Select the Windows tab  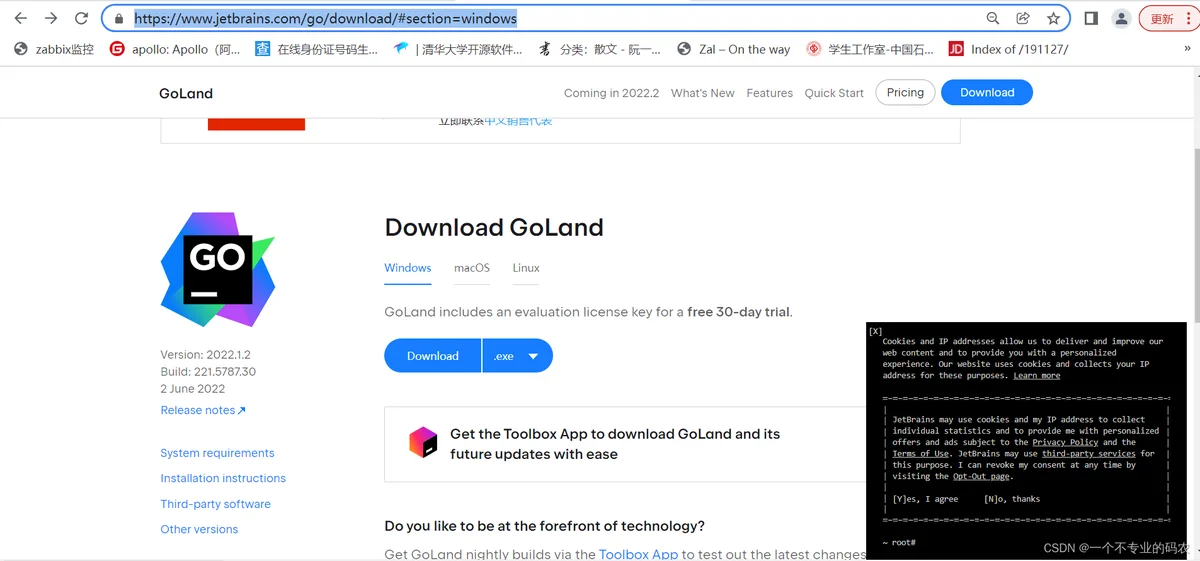point(408,268)
